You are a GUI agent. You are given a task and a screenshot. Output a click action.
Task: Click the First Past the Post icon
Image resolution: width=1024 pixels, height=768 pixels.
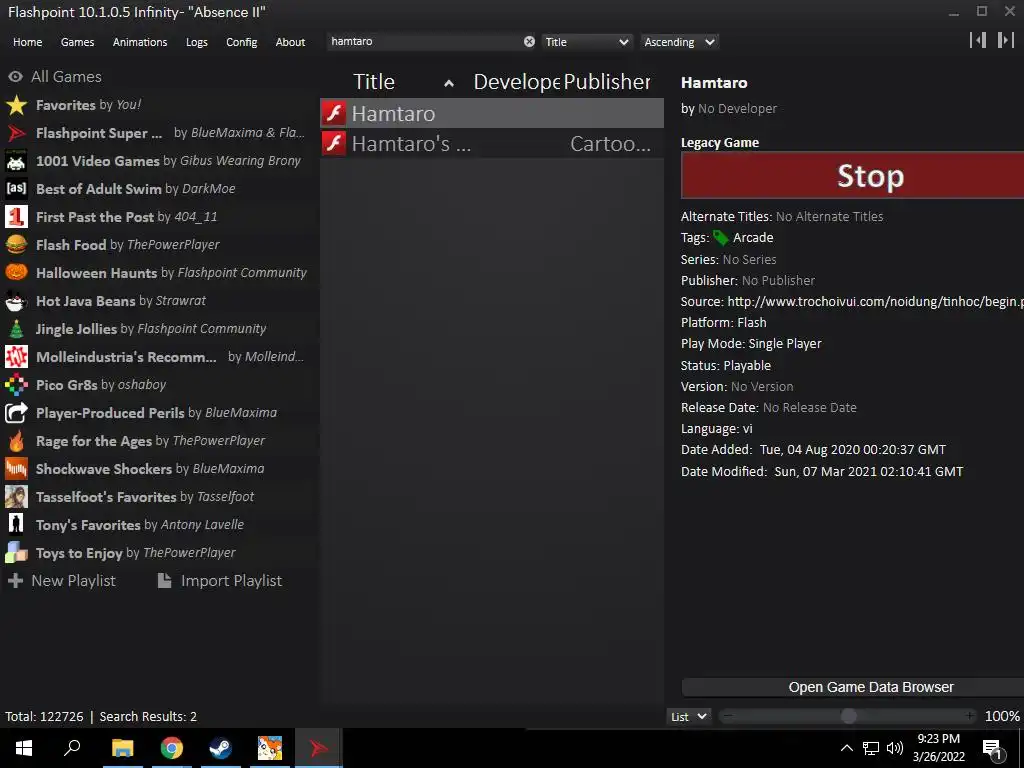coord(16,217)
